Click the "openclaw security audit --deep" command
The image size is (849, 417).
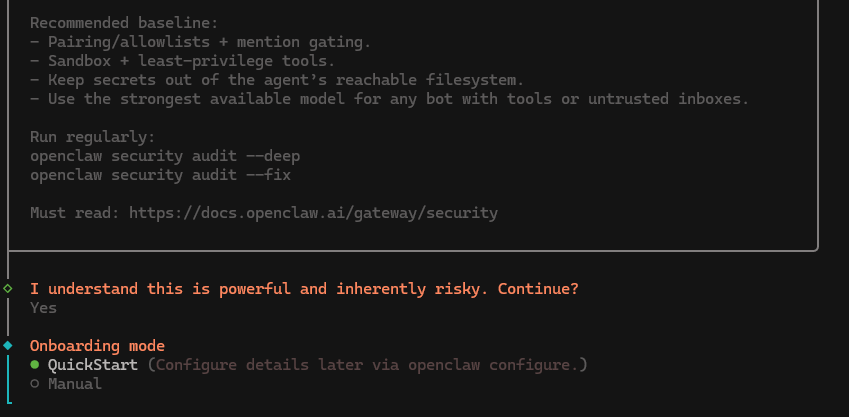tap(165, 156)
